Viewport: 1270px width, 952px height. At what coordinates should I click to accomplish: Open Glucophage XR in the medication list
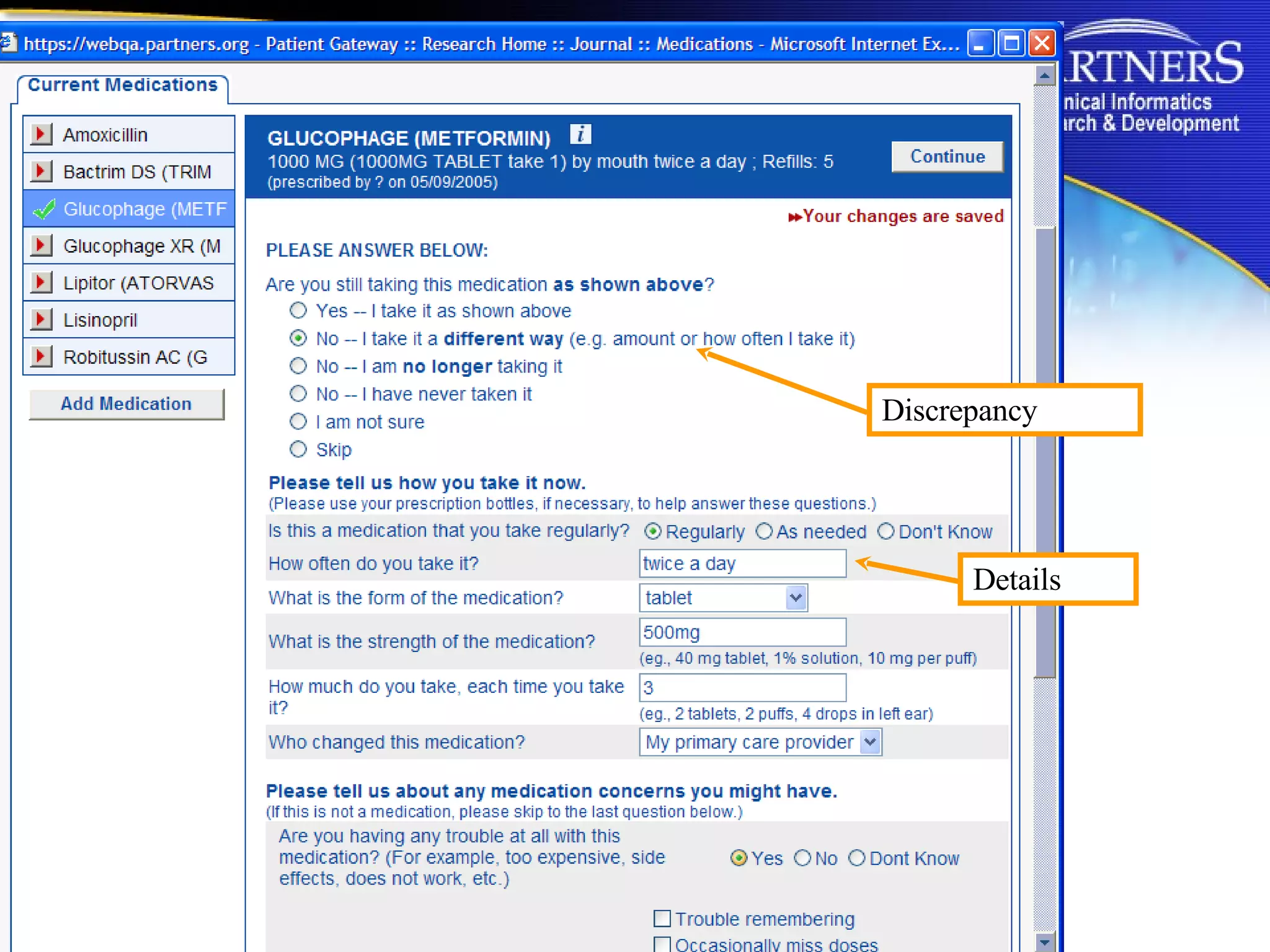[129, 245]
